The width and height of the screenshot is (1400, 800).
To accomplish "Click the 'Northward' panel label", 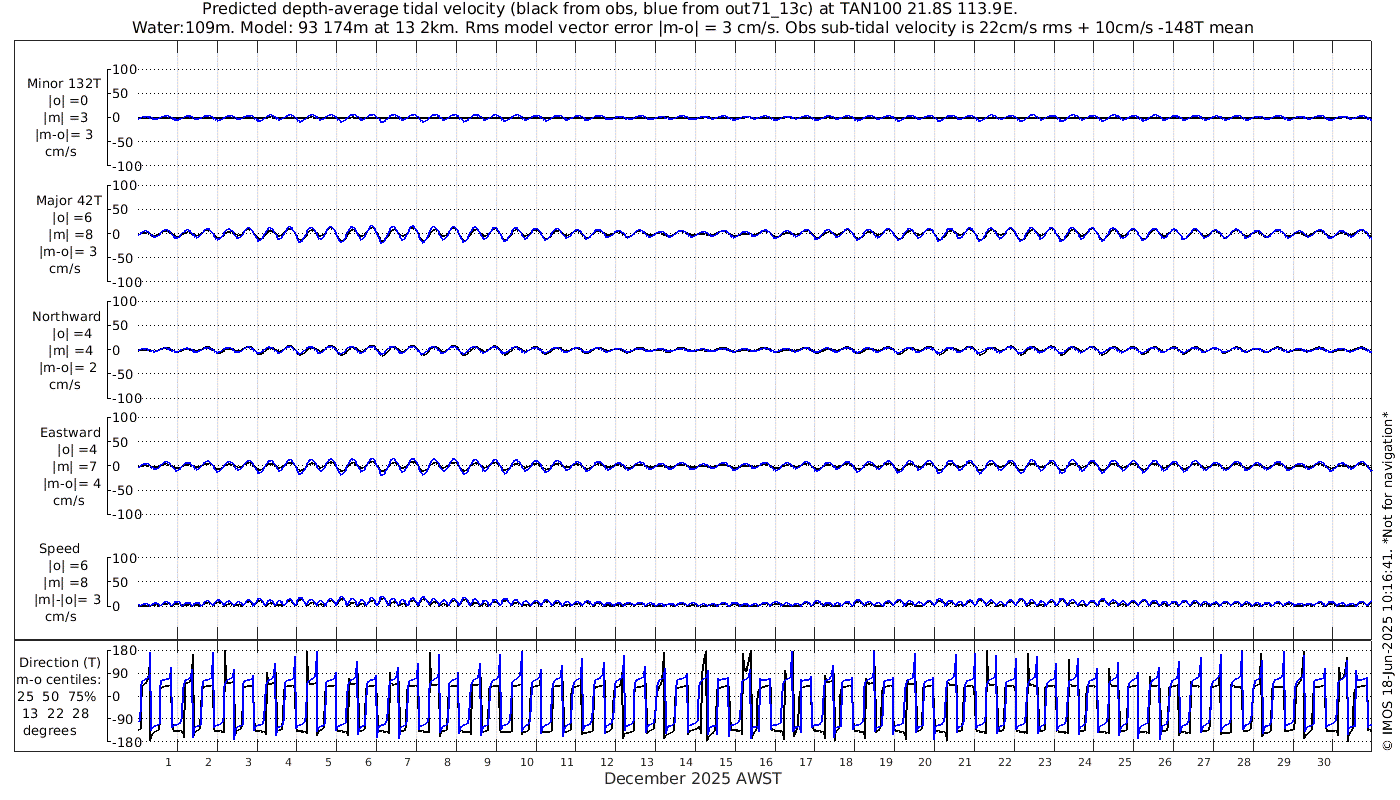I will point(66,316).
